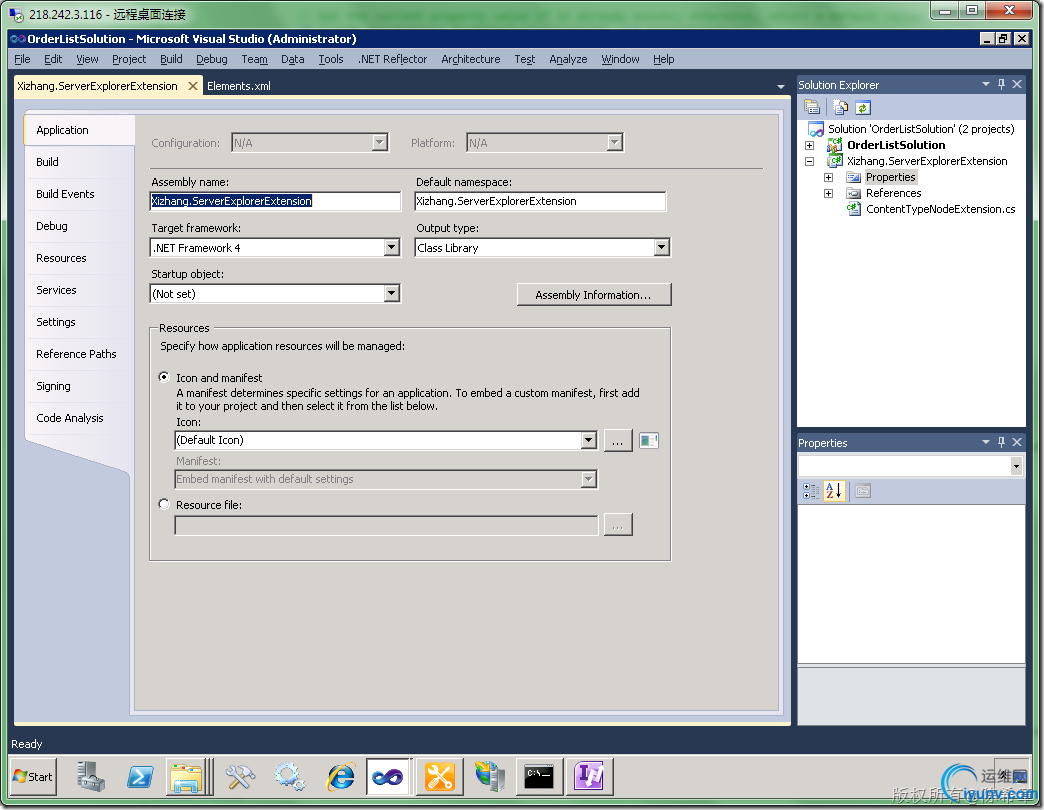Open Properties panel window position arrow menu
The height and width of the screenshot is (810, 1044).
pyautogui.click(x=986, y=442)
